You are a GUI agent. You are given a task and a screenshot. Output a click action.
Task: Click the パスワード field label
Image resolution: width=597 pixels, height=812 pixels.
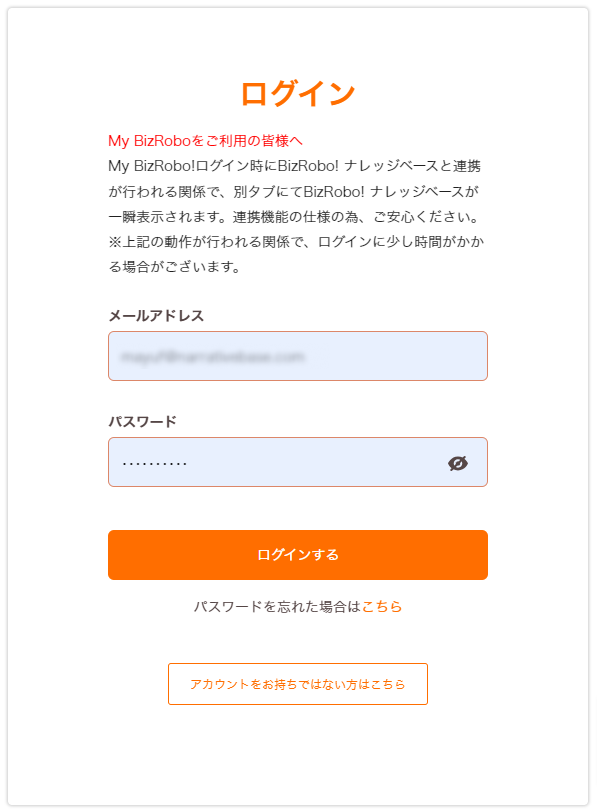pos(139,421)
